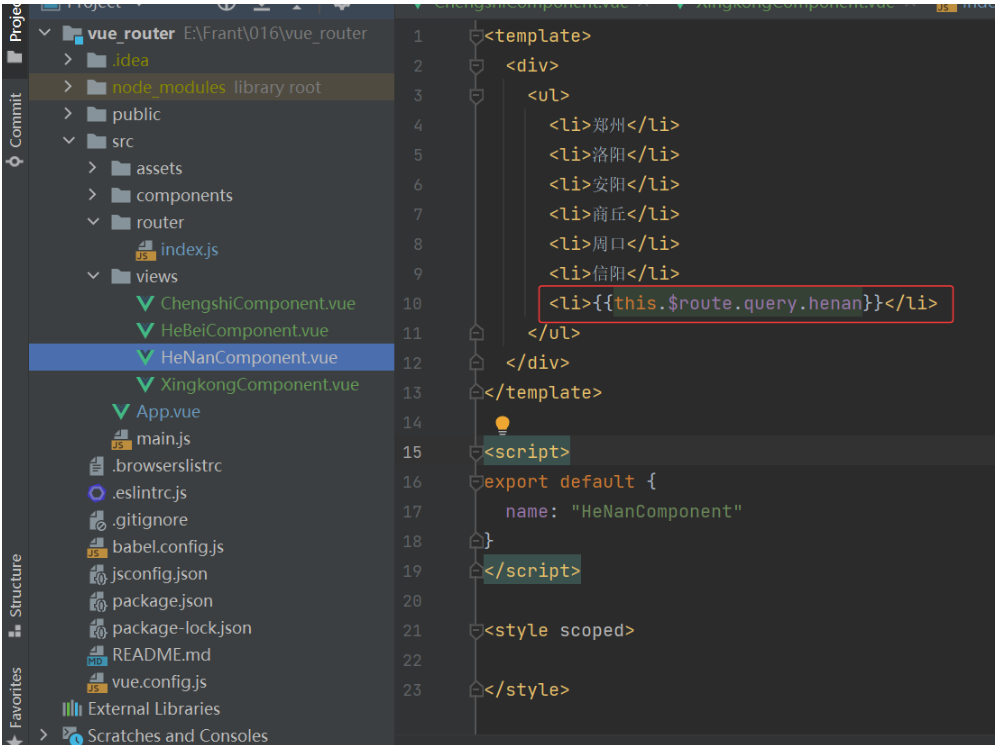Click the Scratches and Consoles icon
The height and width of the screenshot is (745, 995).
pyautogui.click(x=72, y=735)
